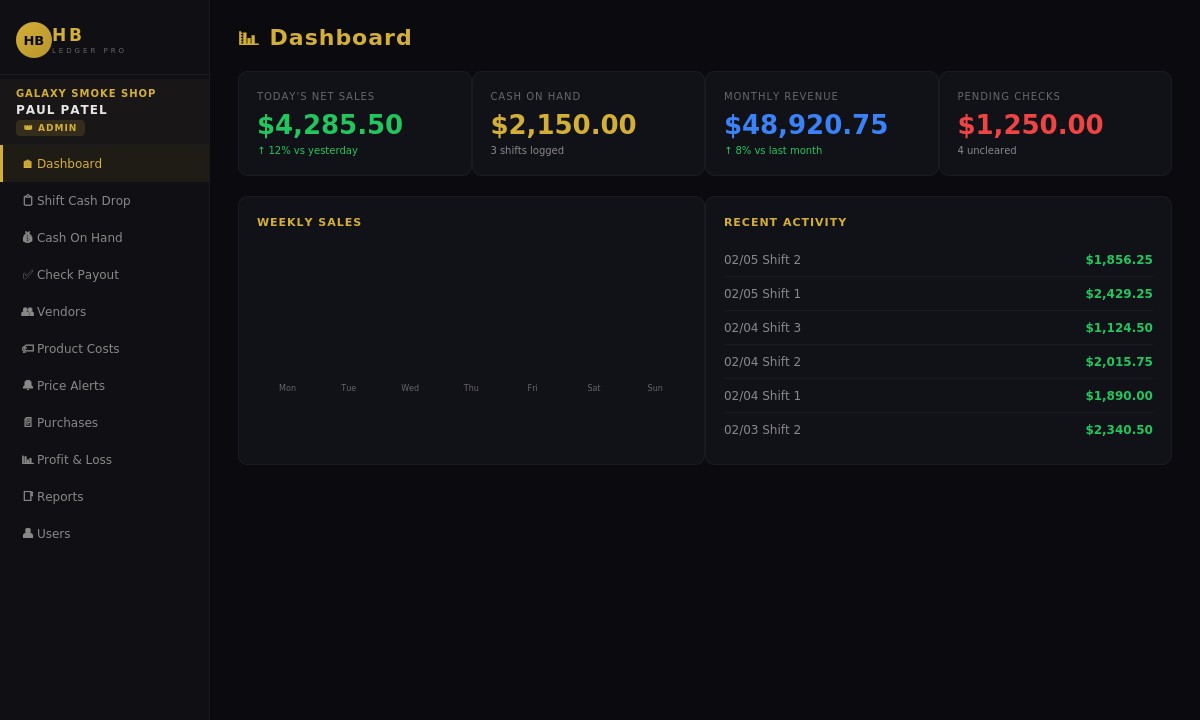The height and width of the screenshot is (720, 1200).
Task: Click the chart icon for Profit & Loss
Action: 27,459
